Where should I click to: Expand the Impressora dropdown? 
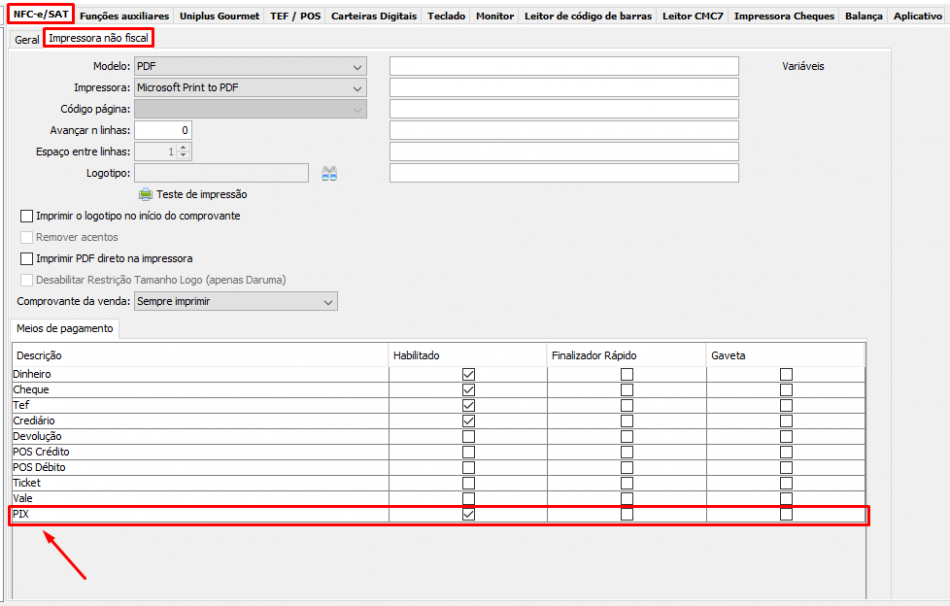[357, 88]
